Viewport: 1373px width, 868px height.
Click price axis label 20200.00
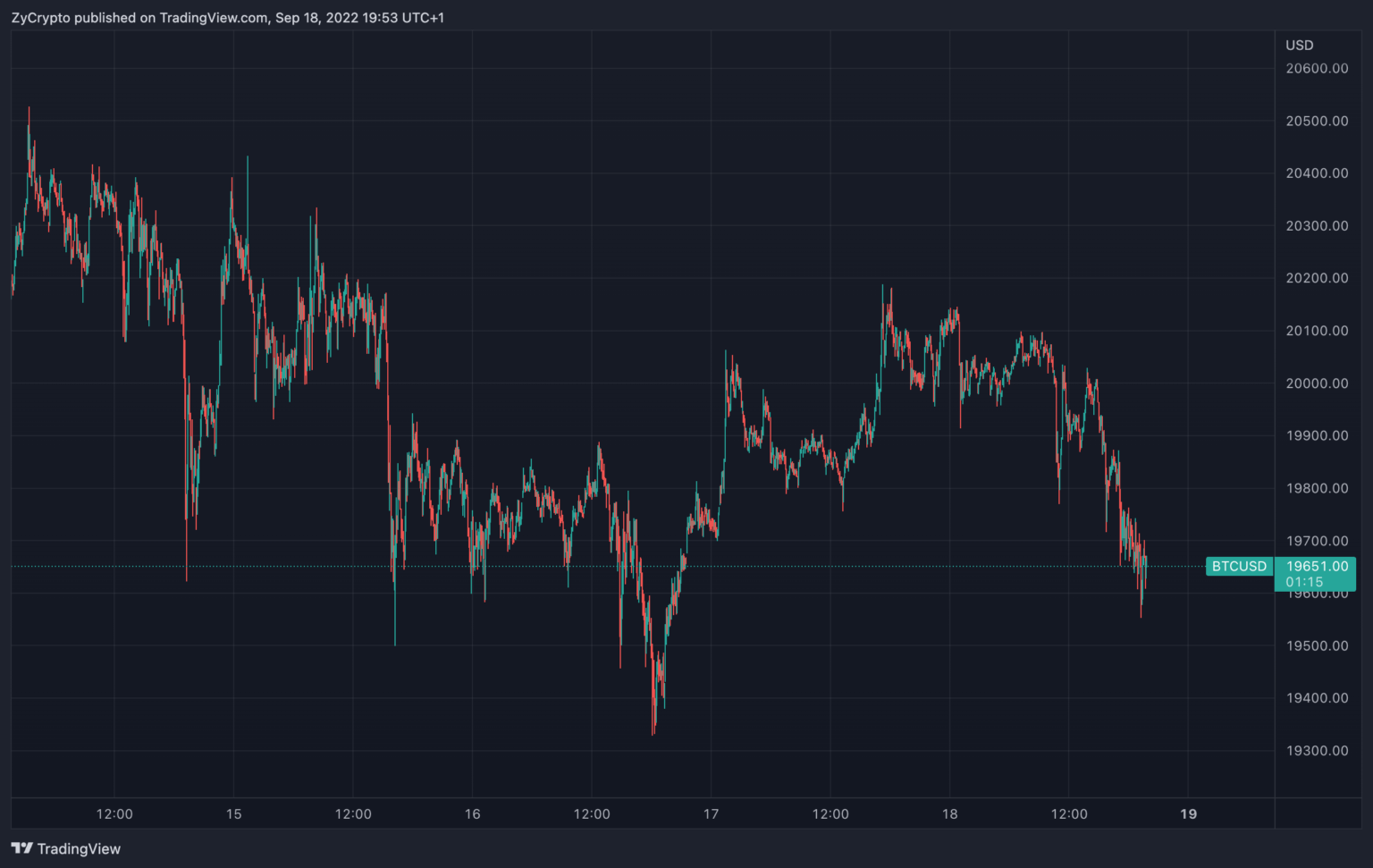(1317, 278)
